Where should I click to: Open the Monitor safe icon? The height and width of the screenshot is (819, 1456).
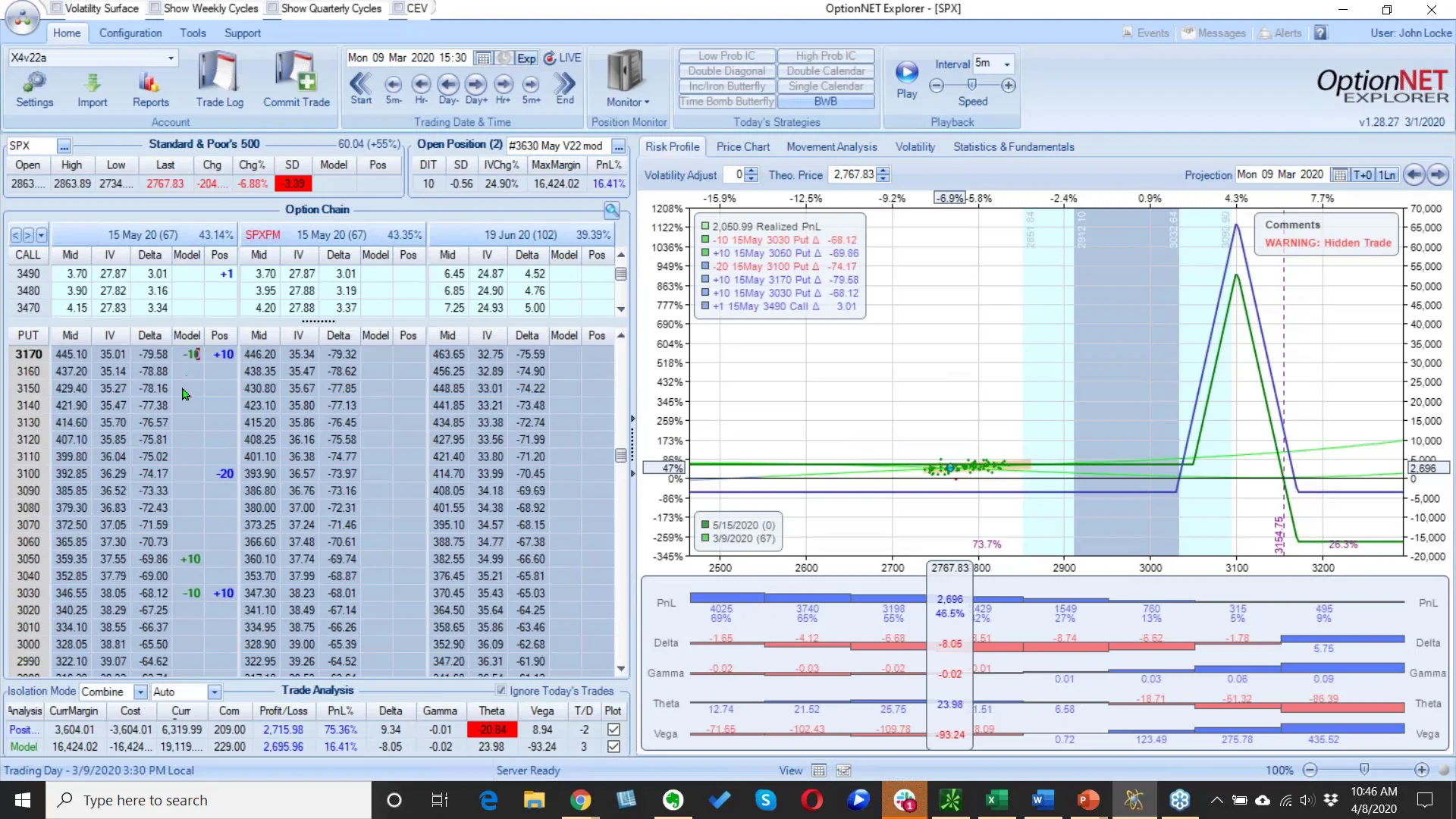(626, 72)
